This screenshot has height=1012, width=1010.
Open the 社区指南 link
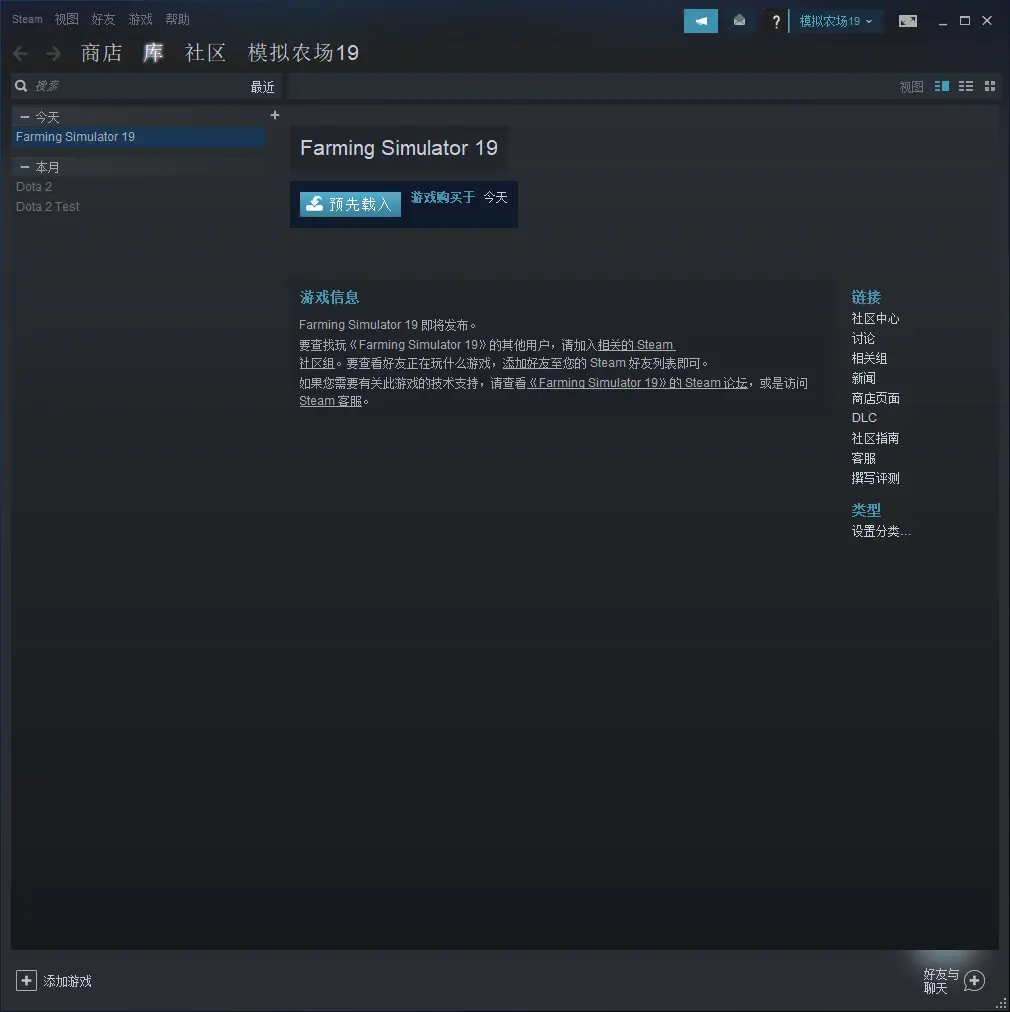pos(875,438)
